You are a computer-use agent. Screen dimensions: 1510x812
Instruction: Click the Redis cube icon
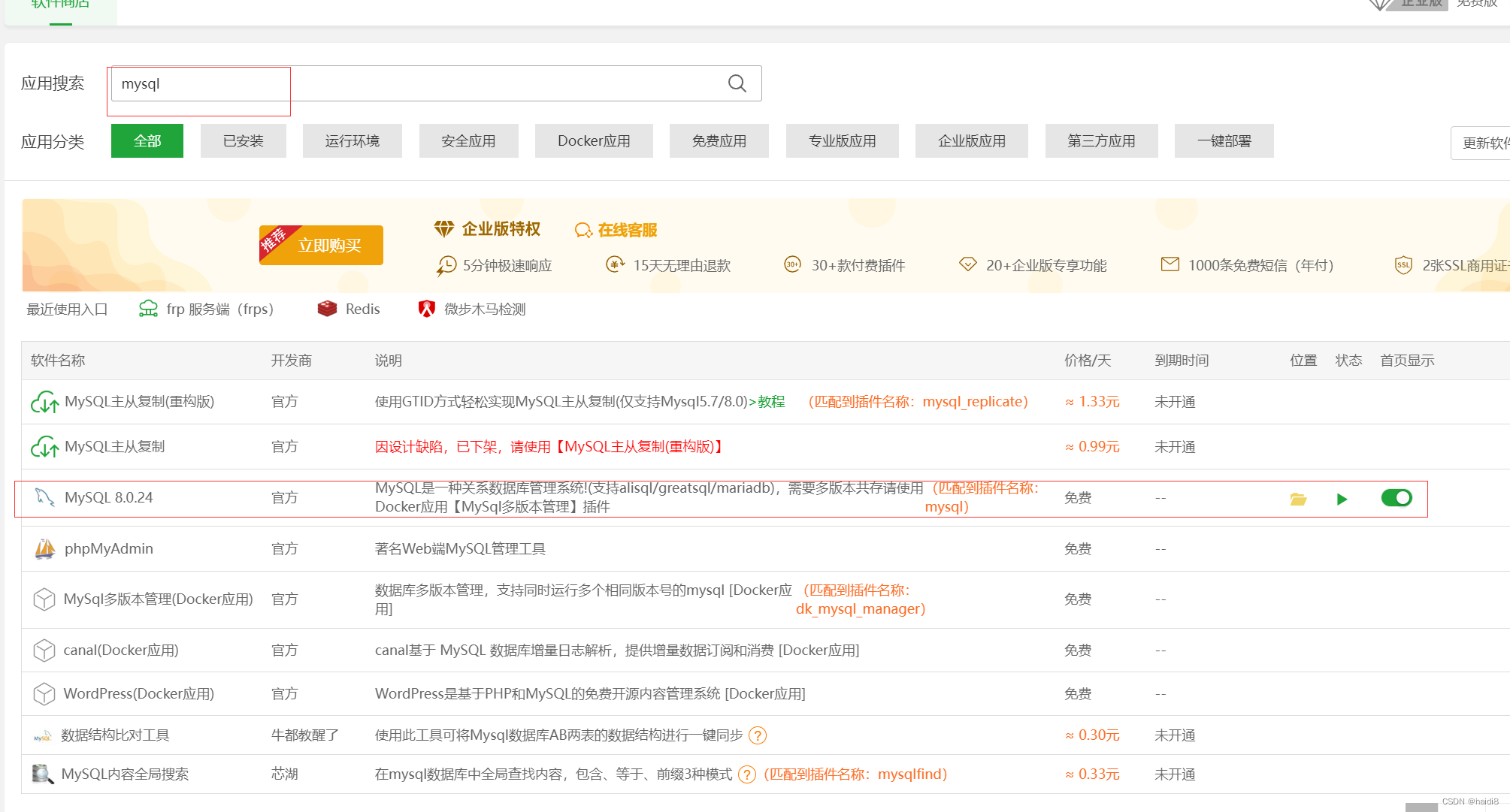click(327, 309)
